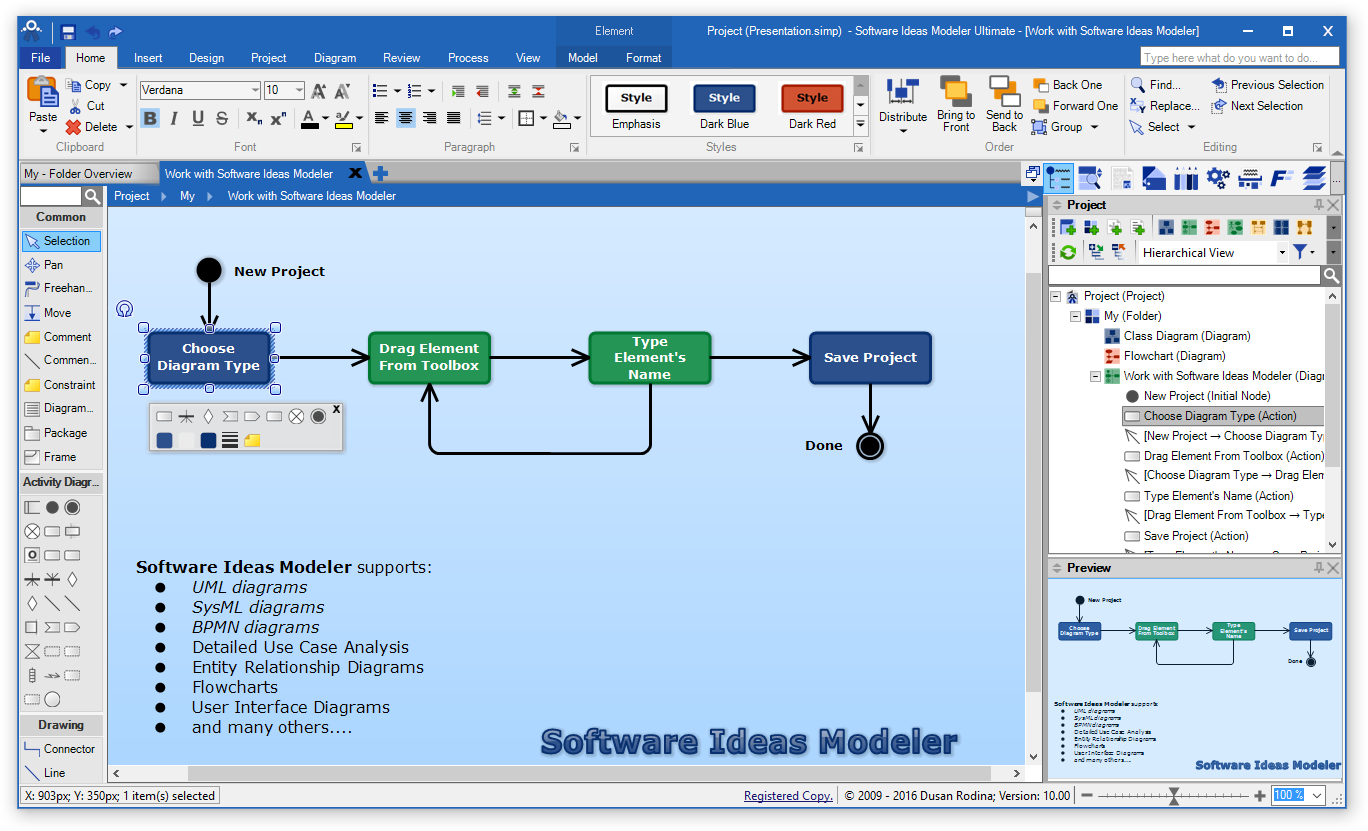Expand the Styles gallery
Screen dimensions: 1368x831
coord(860,126)
